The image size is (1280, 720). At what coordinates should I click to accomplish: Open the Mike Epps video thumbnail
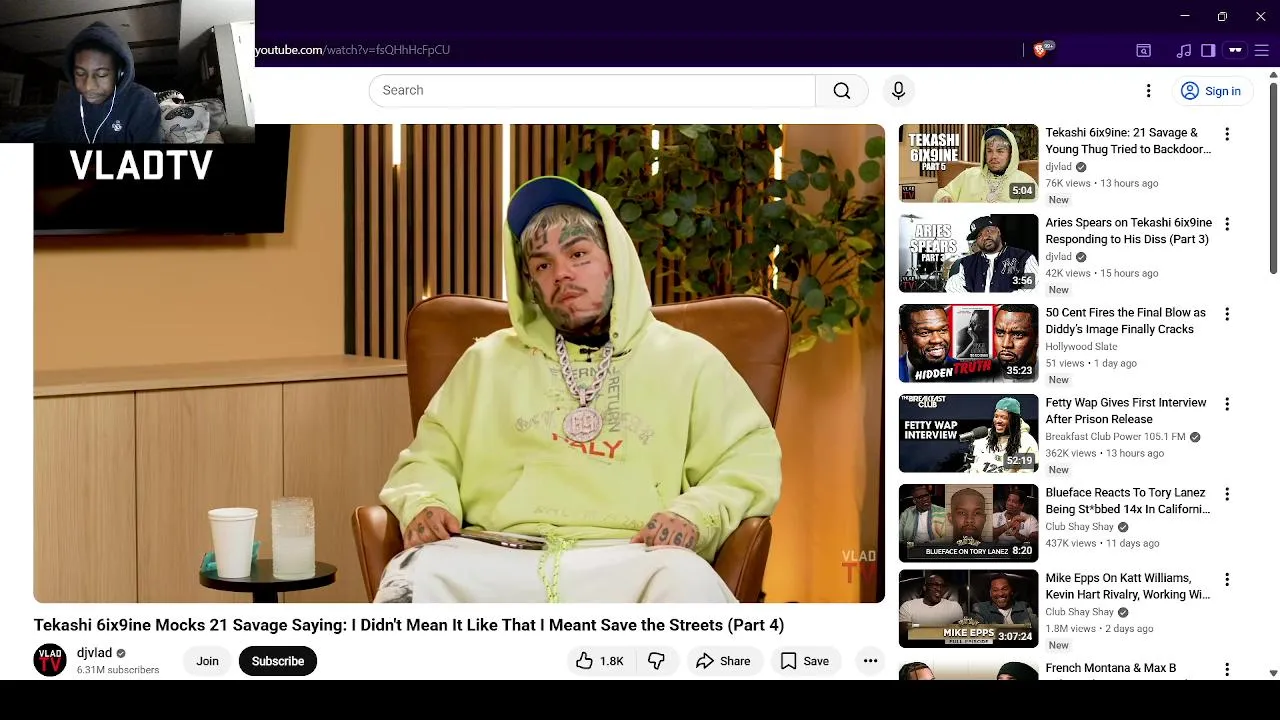coord(968,609)
